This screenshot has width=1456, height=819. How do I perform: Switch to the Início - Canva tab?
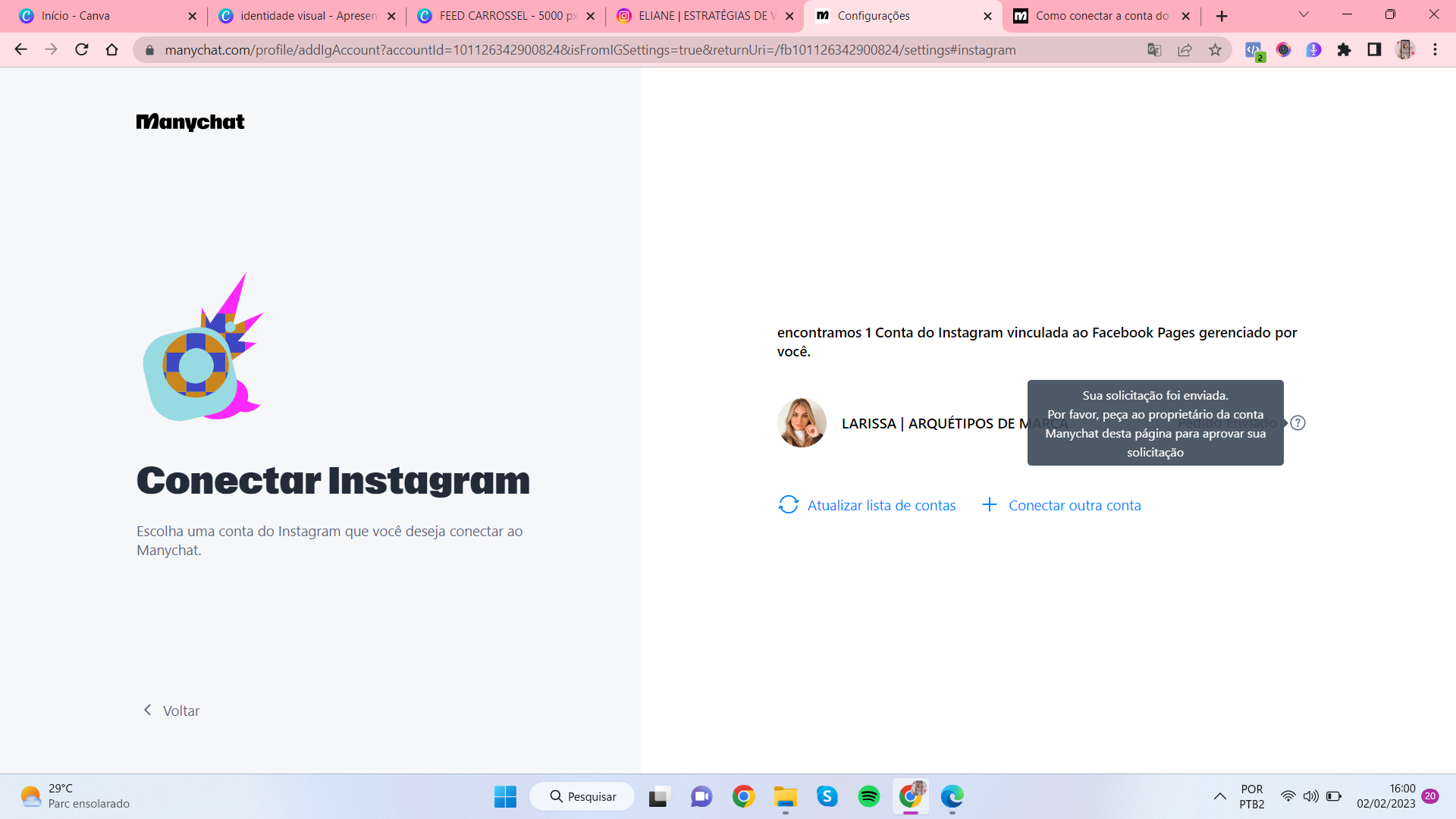tap(106, 16)
